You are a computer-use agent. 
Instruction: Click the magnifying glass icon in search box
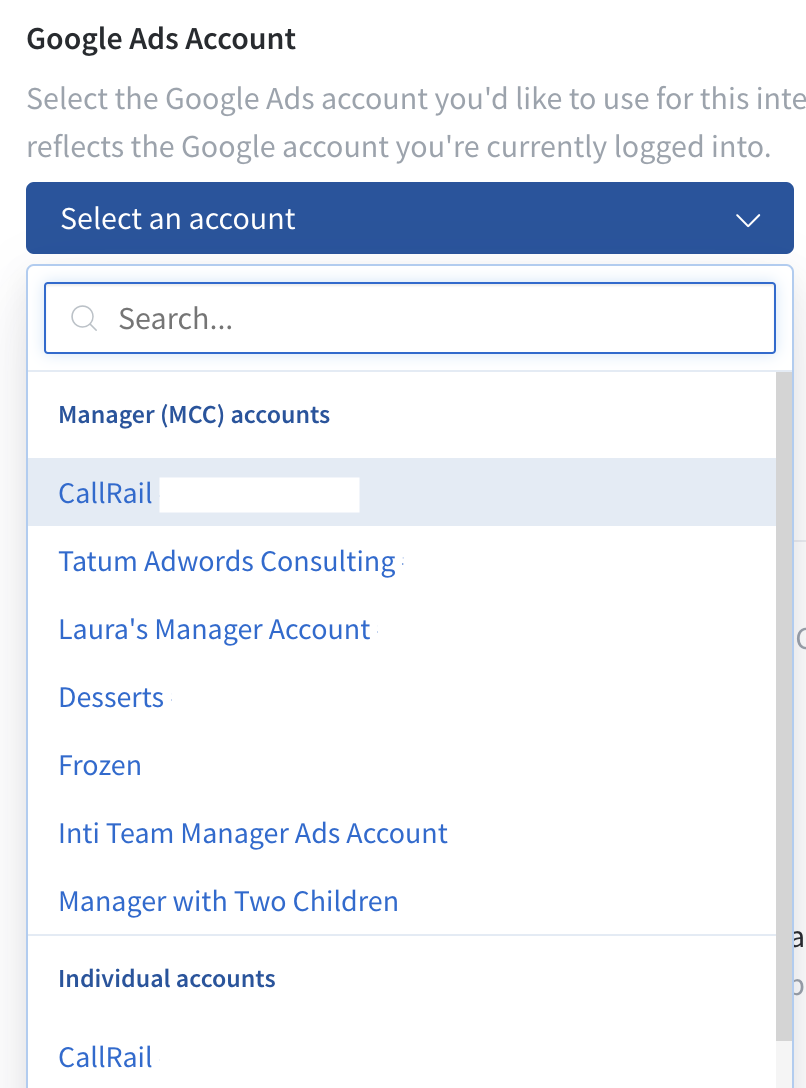(x=84, y=318)
